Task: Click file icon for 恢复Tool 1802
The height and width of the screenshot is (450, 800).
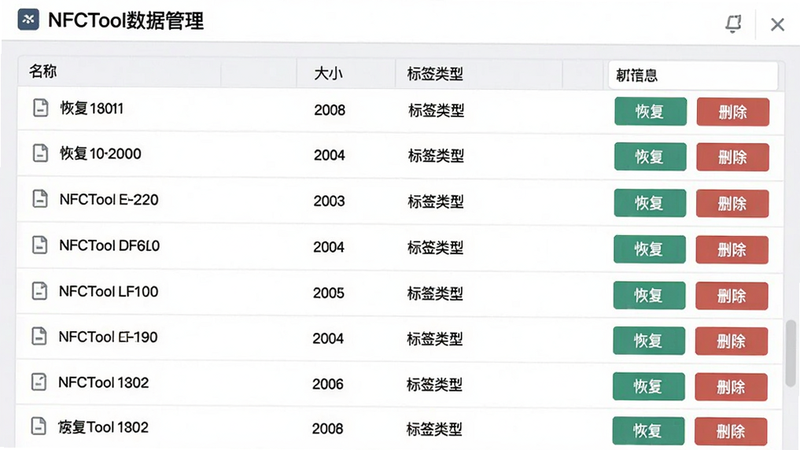Action: [39, 426]
